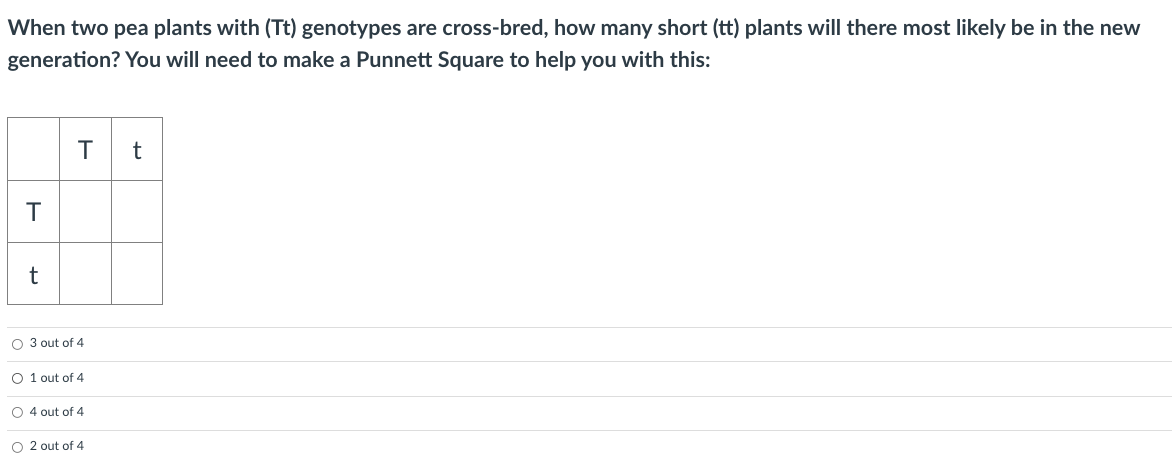Click the column header cell with capital T
This screenshot has height=472, width=1172.
[x=85, y=149]
